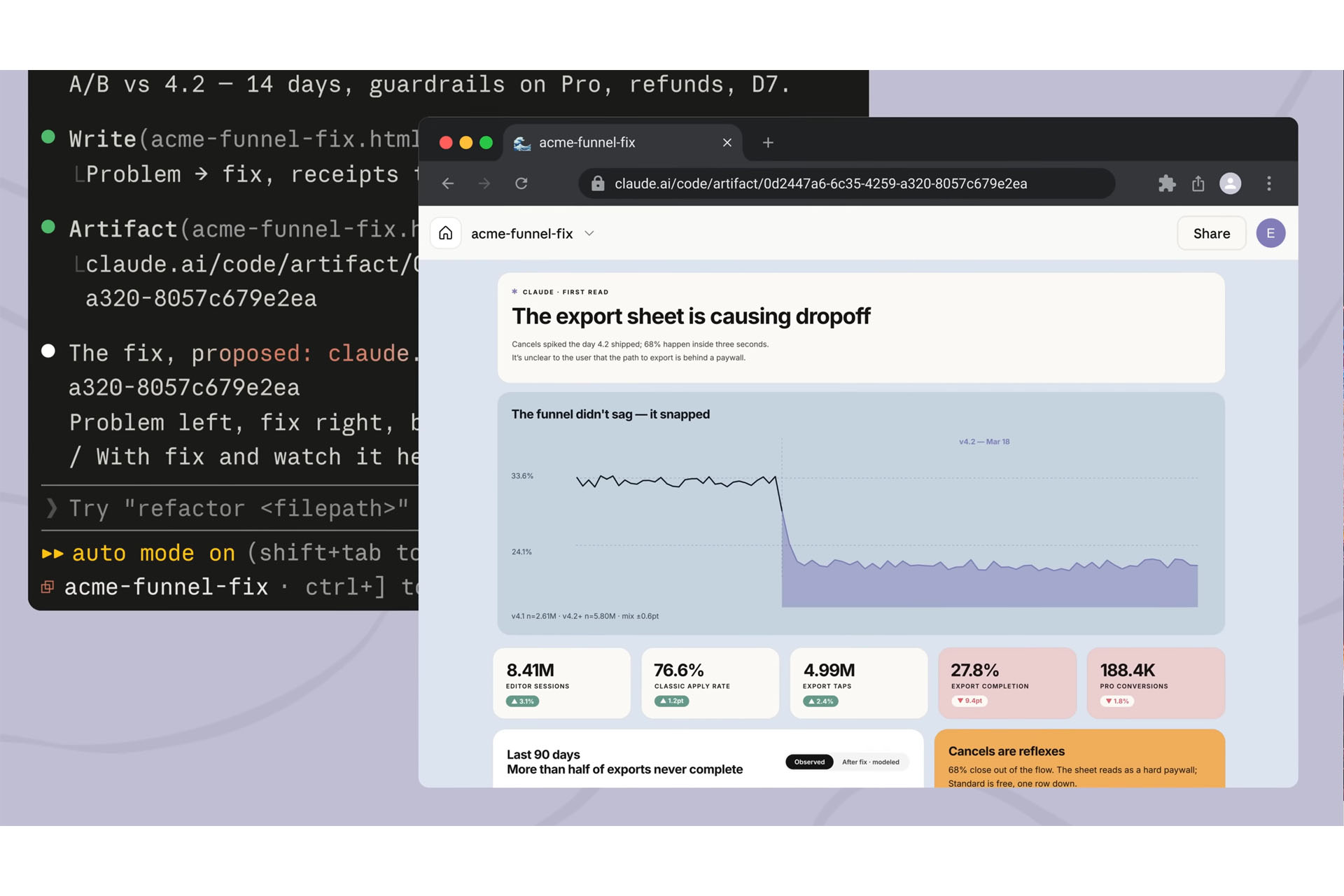Click the Share button

(x=1212, y=233)
